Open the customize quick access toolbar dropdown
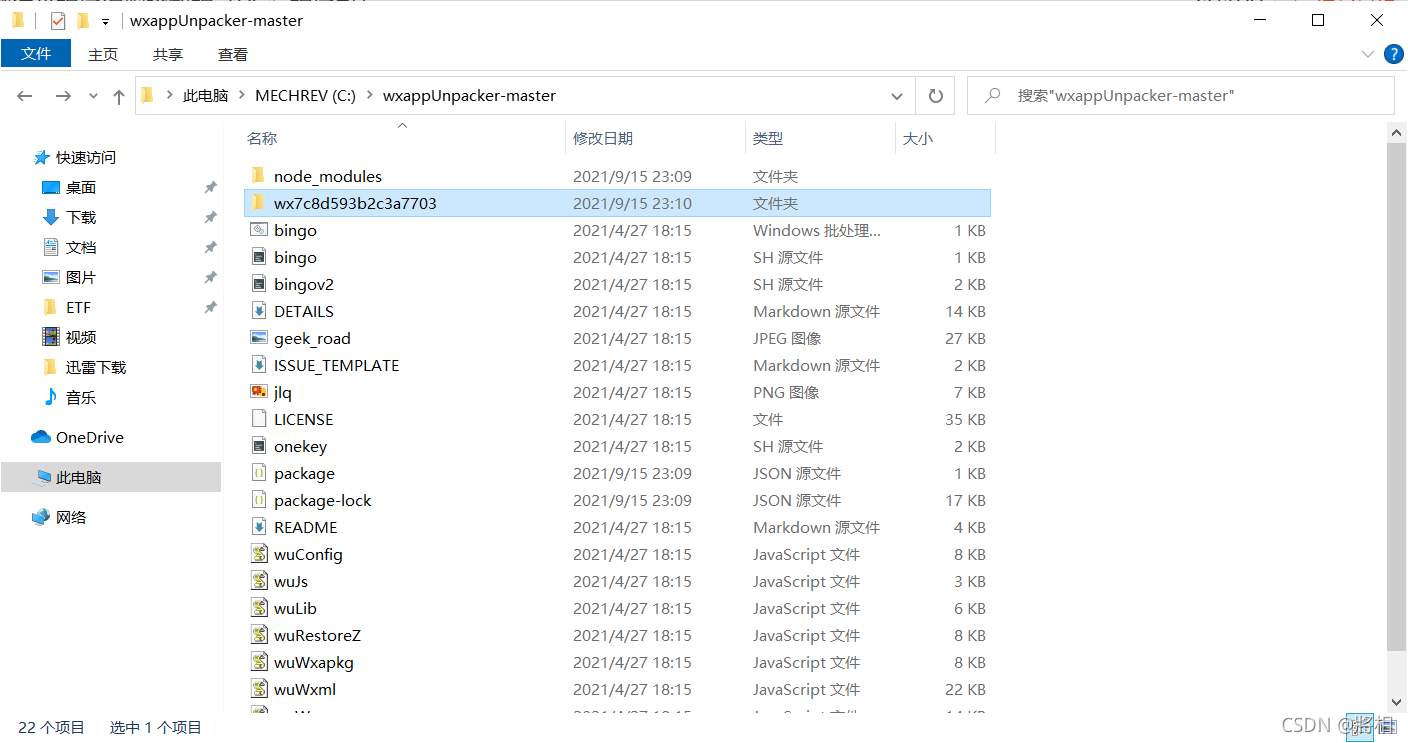1408x743 pixels. (x=104, y=21)
